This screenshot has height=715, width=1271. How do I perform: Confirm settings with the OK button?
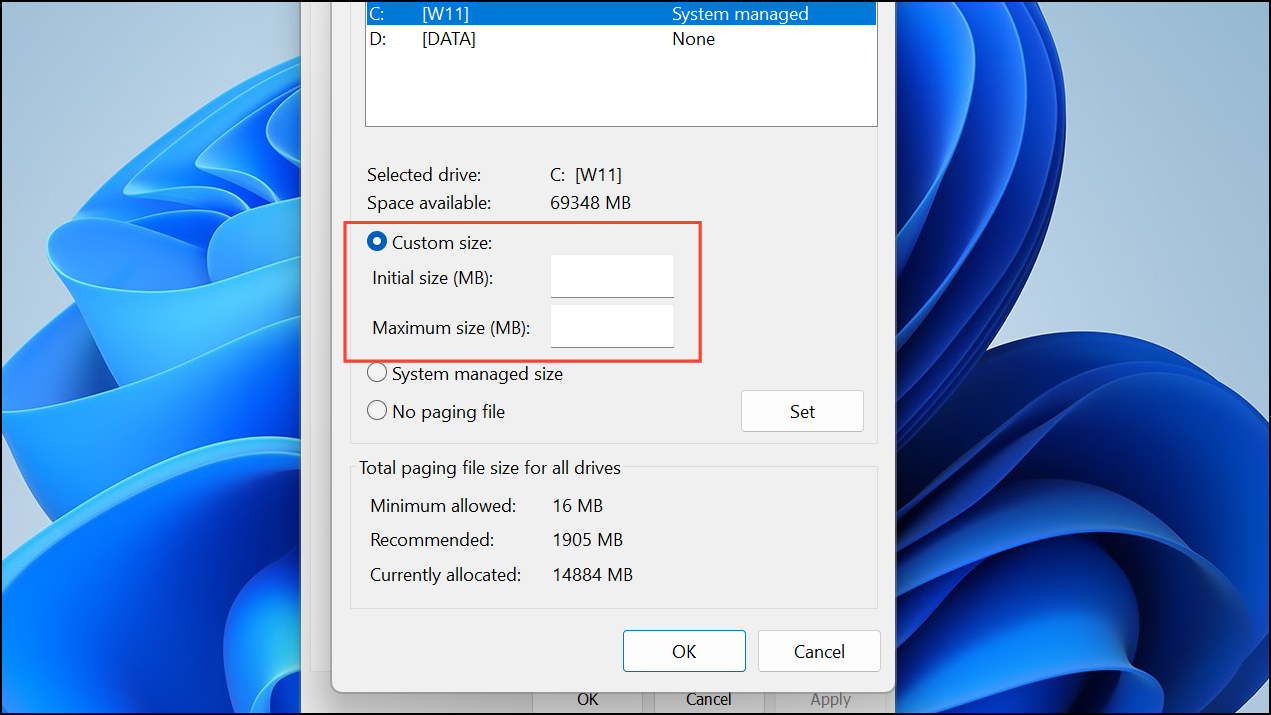click(x=684, y=650)
